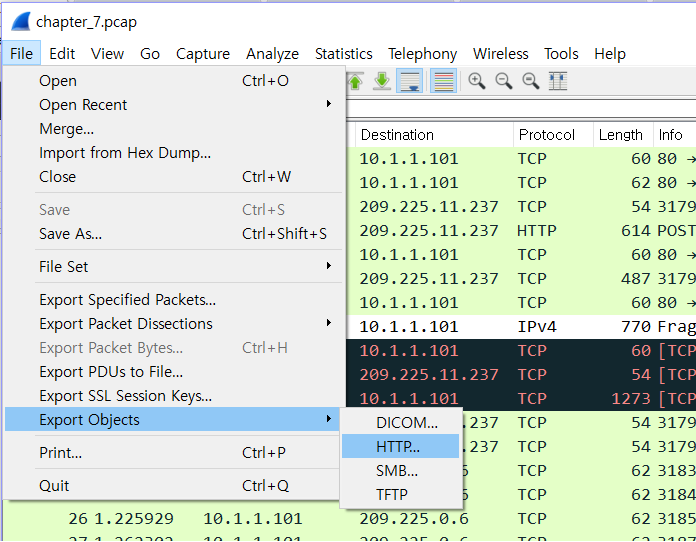Sort by Protocol column header
The image size is (696, 542).
click(x=554, y=135)
